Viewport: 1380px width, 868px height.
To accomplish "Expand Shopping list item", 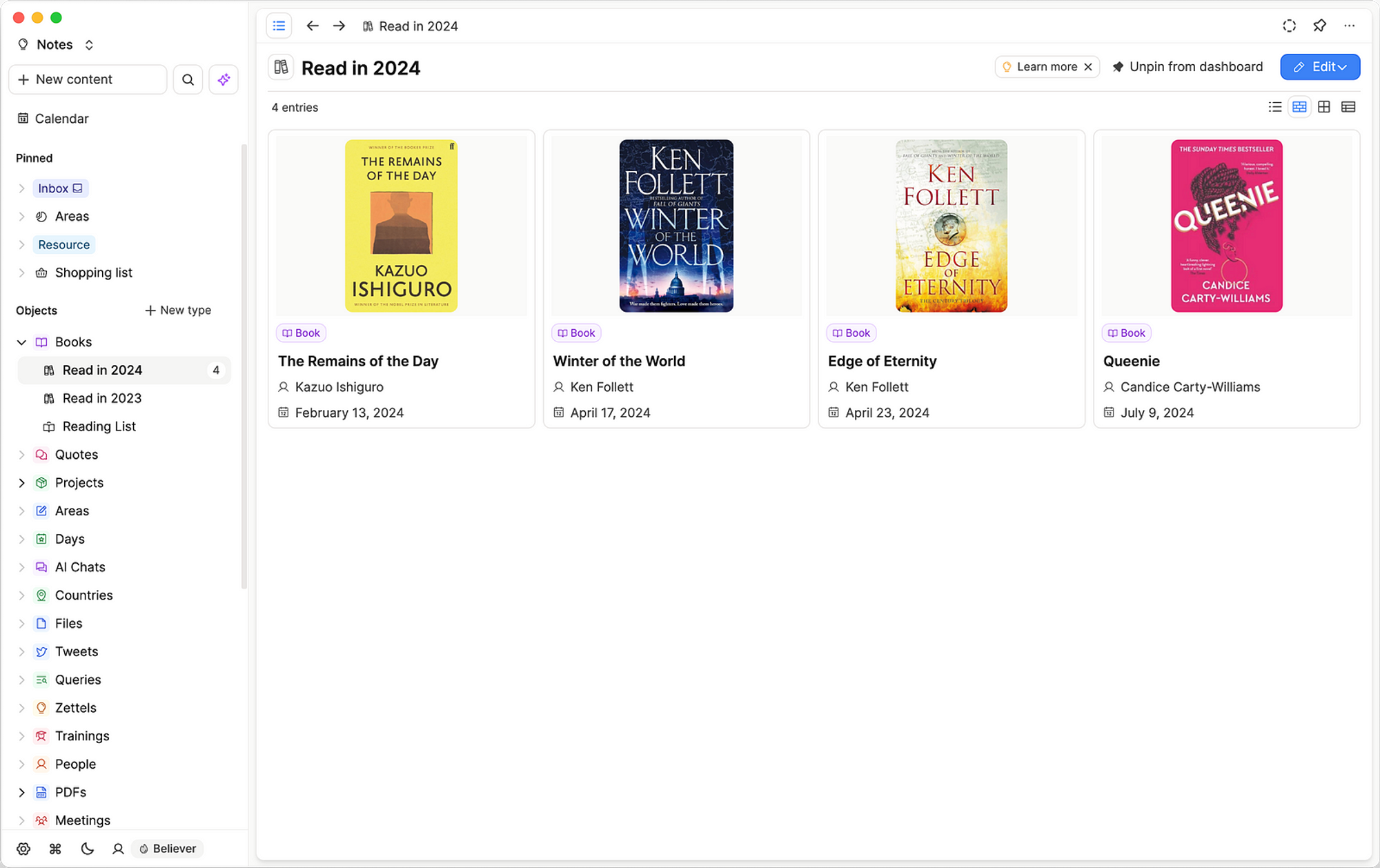I will (x=21, y=273).
